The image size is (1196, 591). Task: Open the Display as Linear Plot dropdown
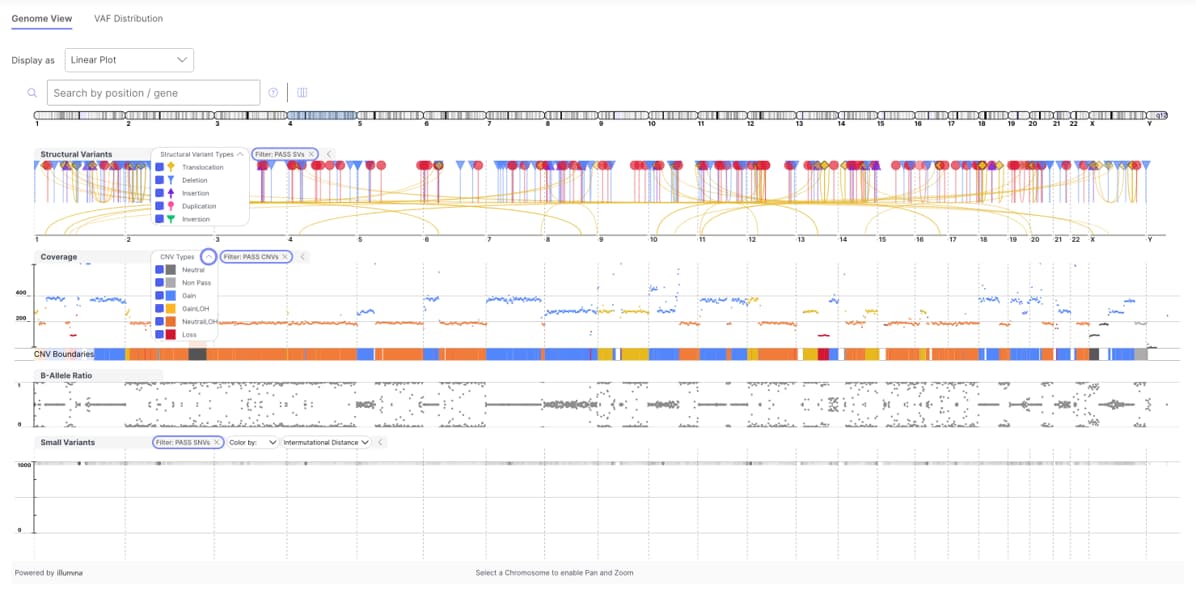[129, 60]
